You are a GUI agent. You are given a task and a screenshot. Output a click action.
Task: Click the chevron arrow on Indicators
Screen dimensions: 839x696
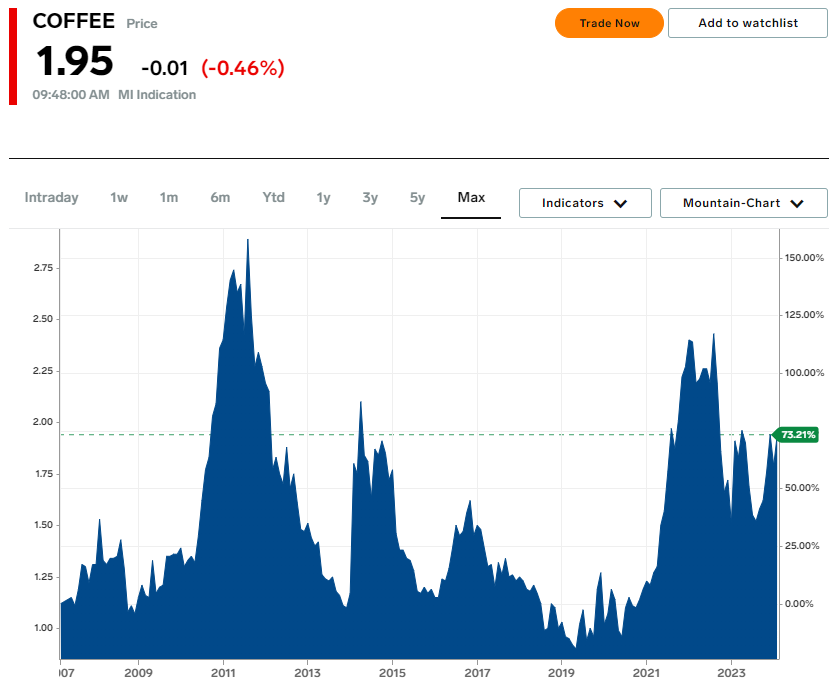pyautogui.click(x=620, y=203)
